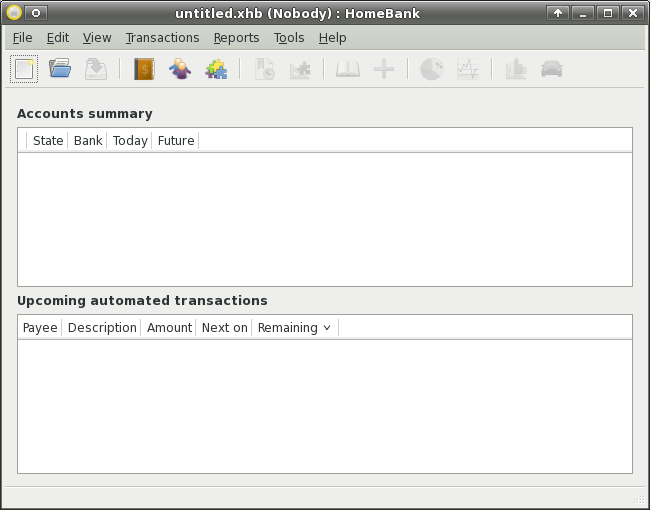Viewport: 650px width, 510px height.
Task: Click the scheduled templates document-clock icon
Action: coord(264,69)
